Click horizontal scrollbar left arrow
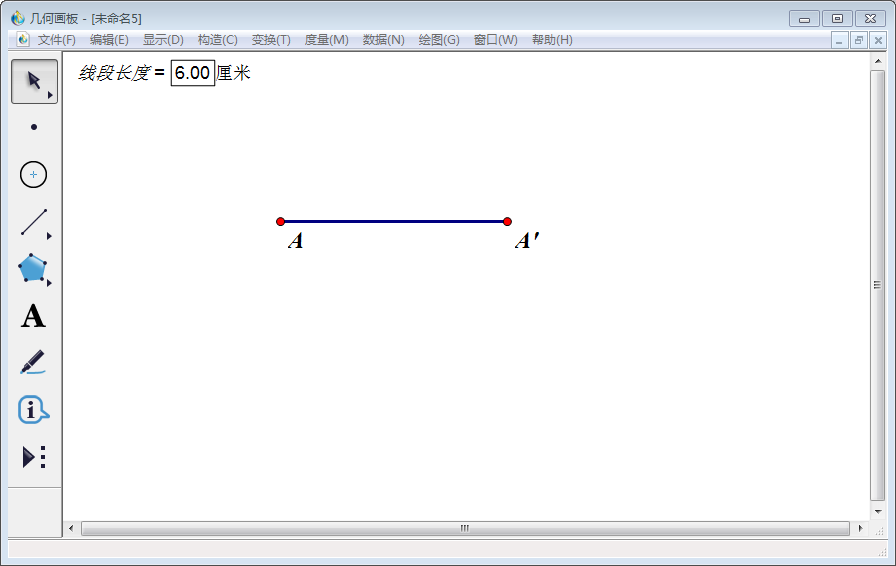The width and height of the screenshot is (896, 566). click(x=71, y=528)
